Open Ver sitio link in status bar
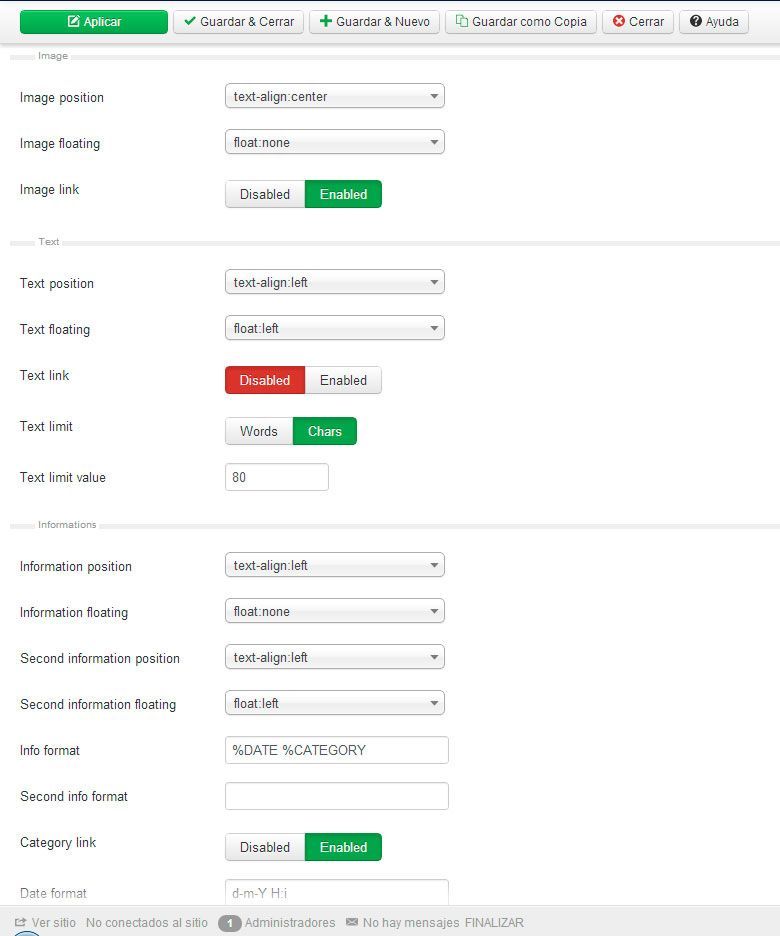780x936 pixels. (x=53, y=923)
